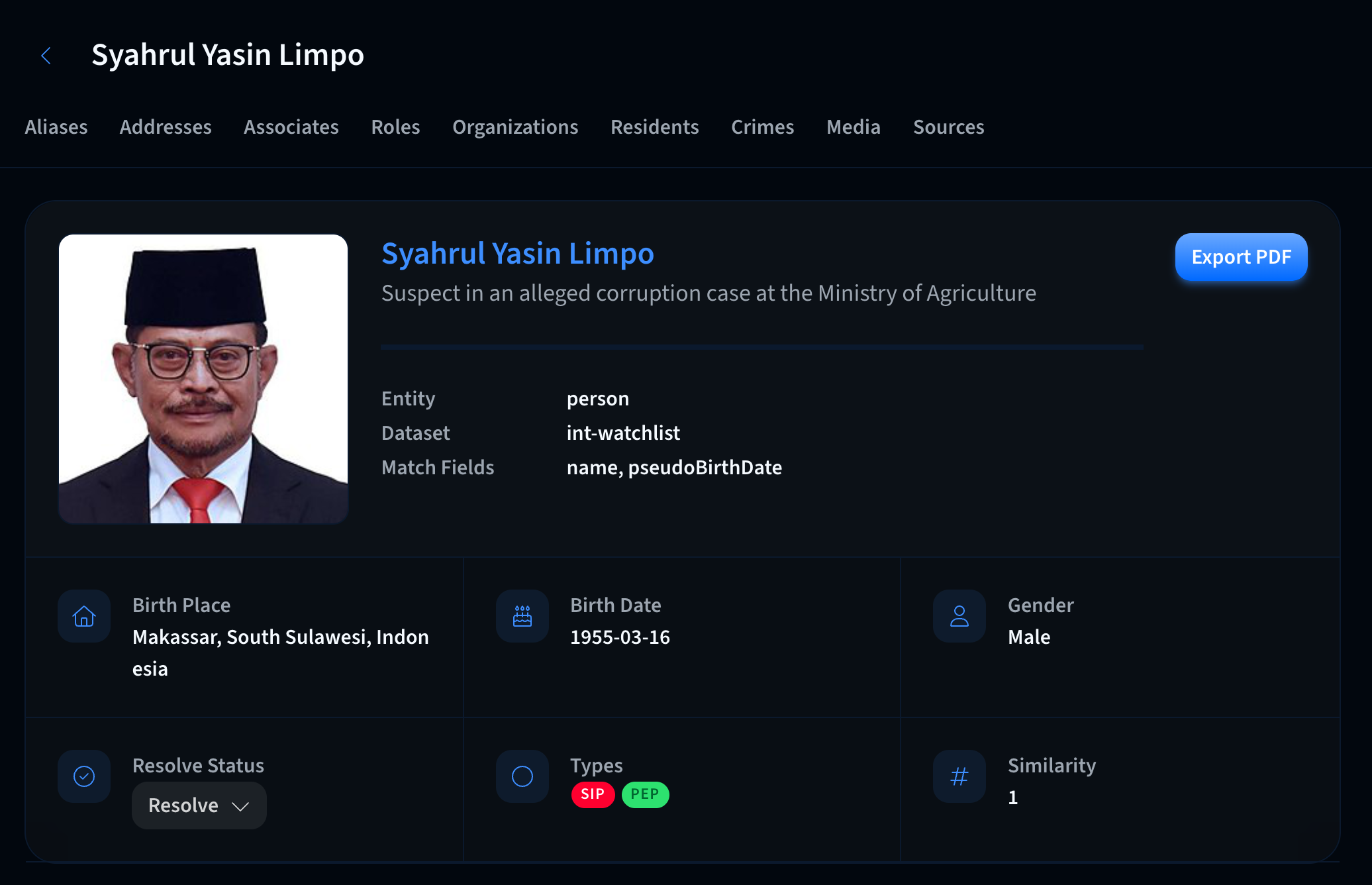Click the Resolve Status checkmark icon
The height and width of the screenshot is (885, 1372).
coord(84,776)
